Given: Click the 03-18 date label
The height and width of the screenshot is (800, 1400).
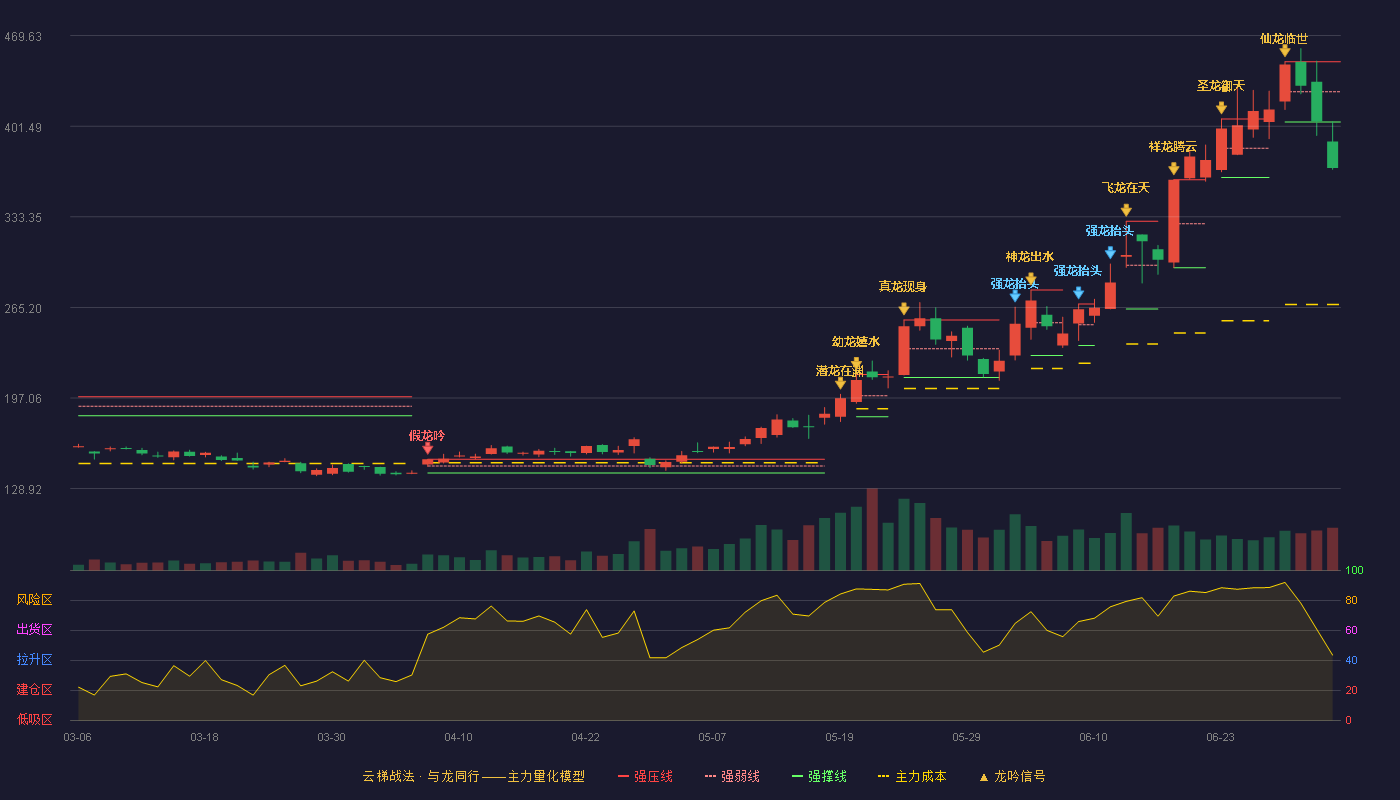Looking at the screenshot, I should (x=204, y=737).
